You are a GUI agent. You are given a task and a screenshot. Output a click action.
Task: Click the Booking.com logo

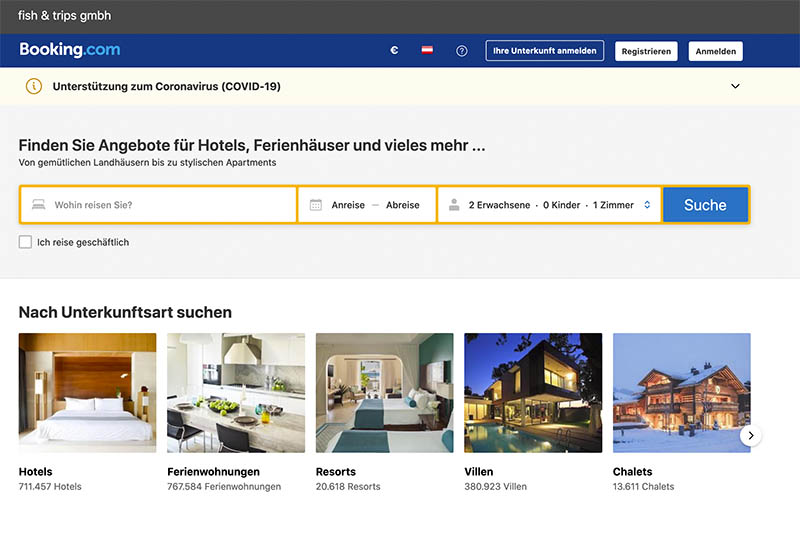pos(70,50)
